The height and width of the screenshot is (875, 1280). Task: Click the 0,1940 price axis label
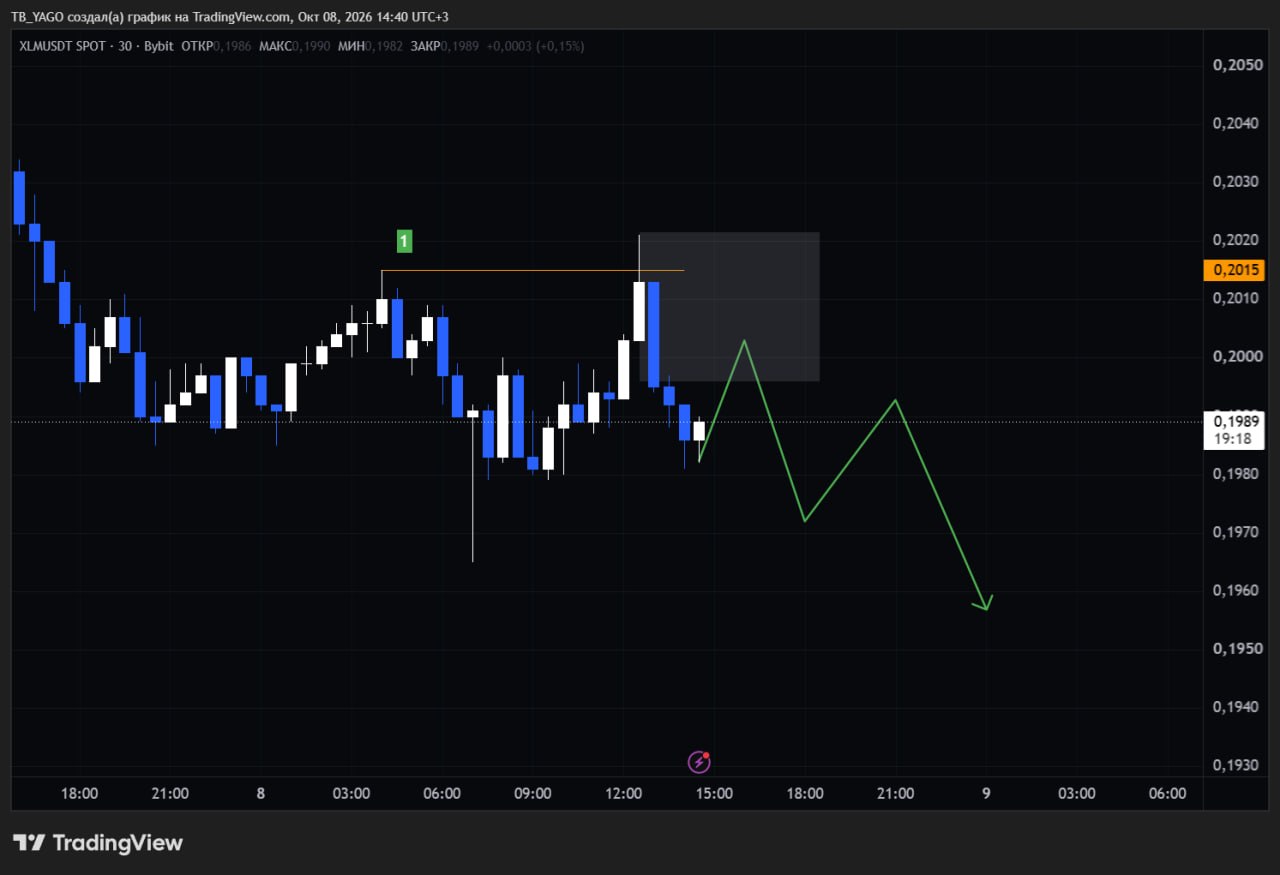[x=1236, y=707]
